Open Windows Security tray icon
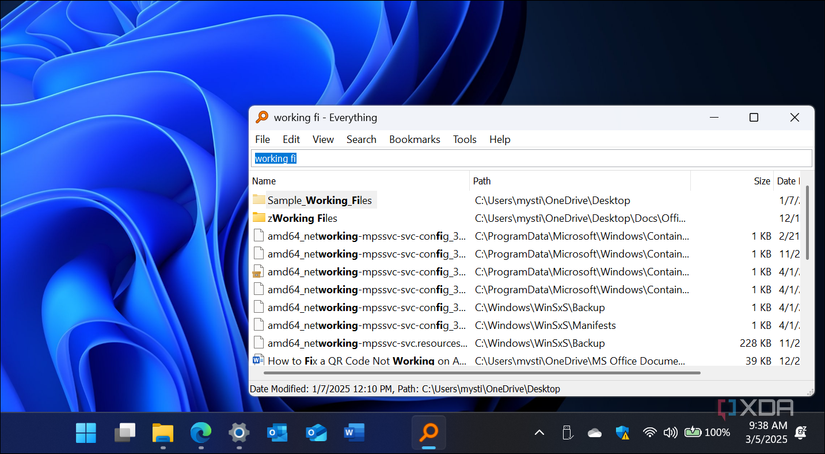825x454 pixels. tap(622, 432)
